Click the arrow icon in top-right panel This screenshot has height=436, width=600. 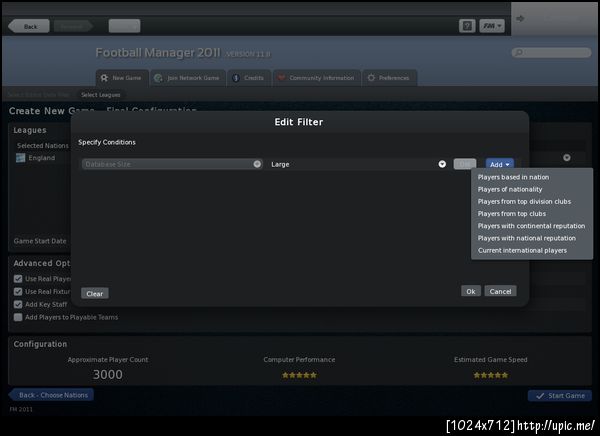(520, 18)
